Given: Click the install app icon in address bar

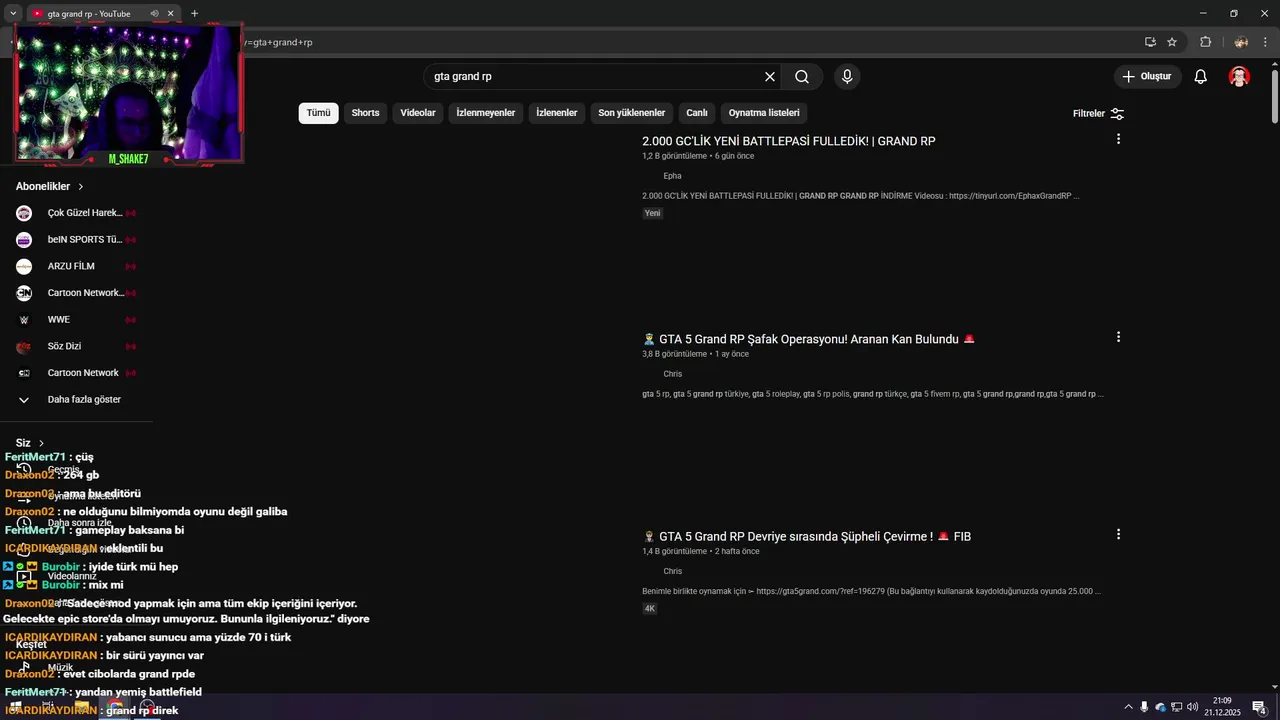Looking at the screenshot, I should coord(1150,42).
